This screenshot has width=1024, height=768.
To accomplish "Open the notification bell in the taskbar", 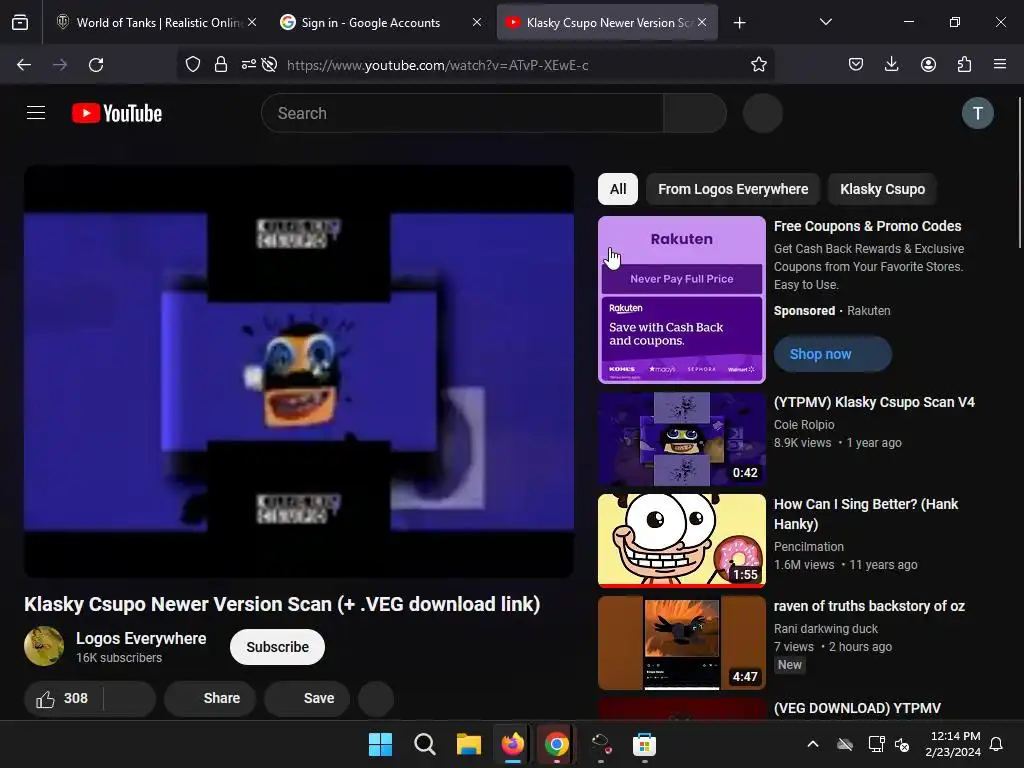I will (x=997, y=744).
